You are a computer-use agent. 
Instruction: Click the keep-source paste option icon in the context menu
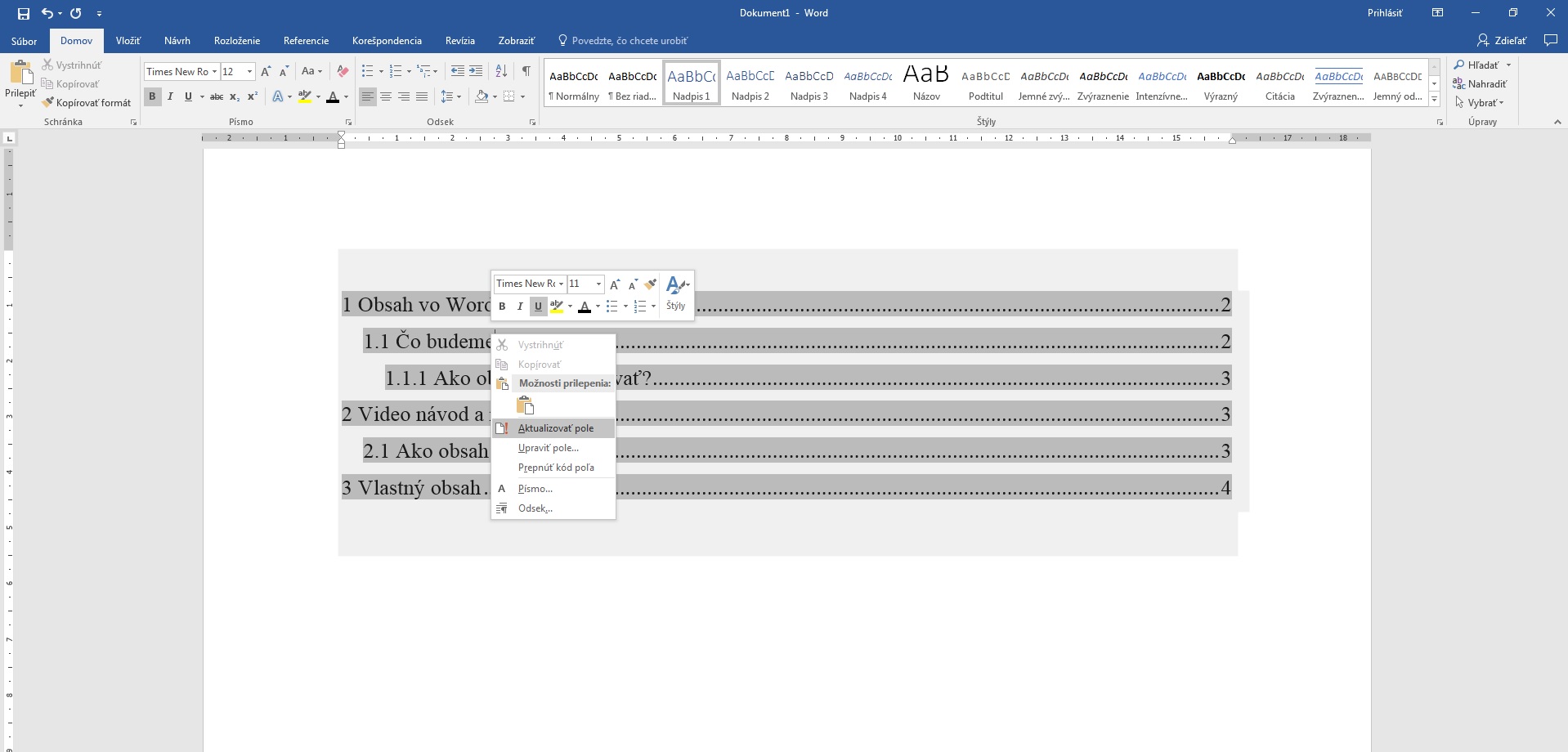coord(526,405)
